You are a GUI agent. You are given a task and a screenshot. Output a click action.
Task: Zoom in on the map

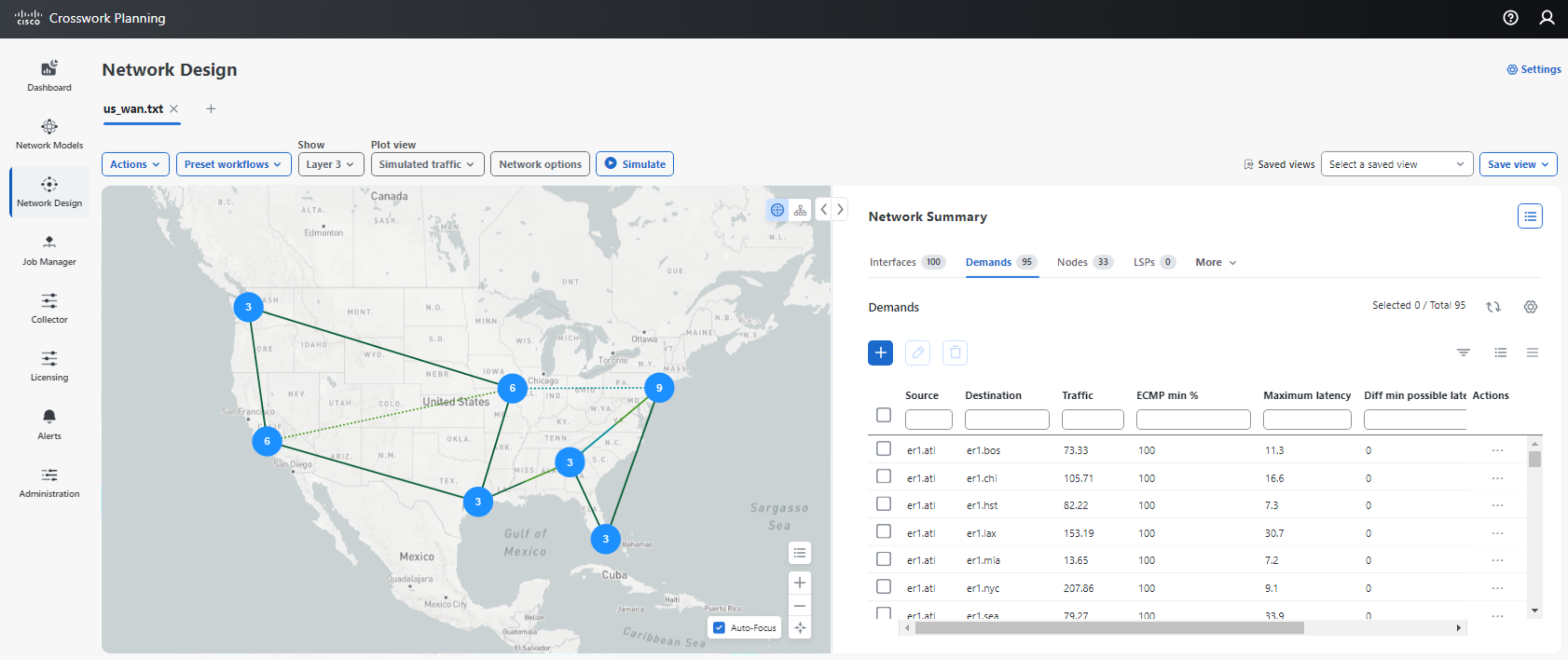799,582
